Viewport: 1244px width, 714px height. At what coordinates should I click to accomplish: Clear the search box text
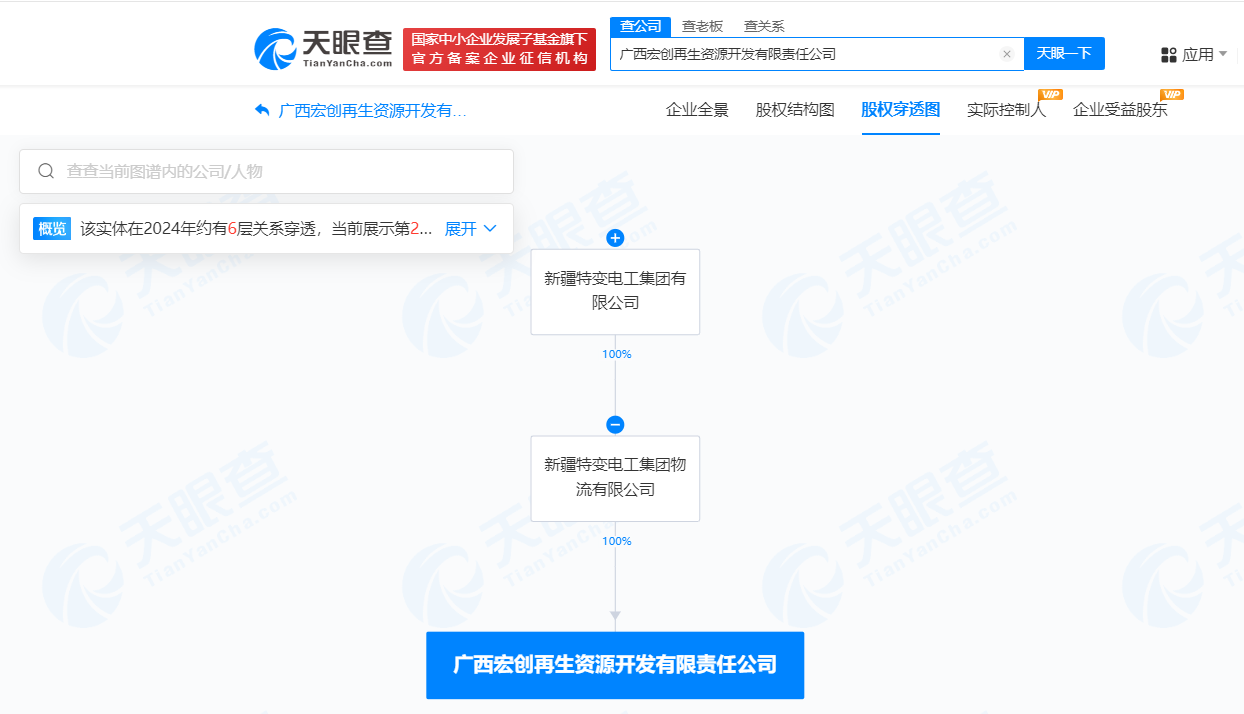1007,54
